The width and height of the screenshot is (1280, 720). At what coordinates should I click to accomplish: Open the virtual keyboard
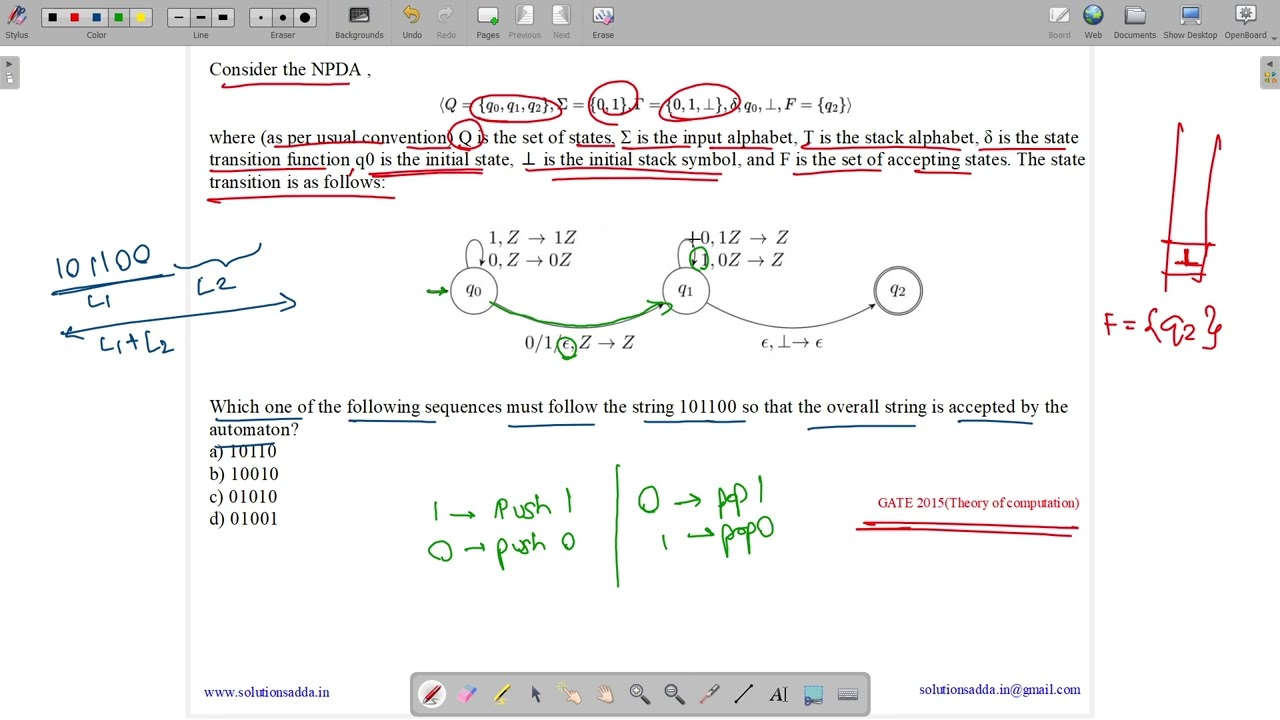coord(848,694)
